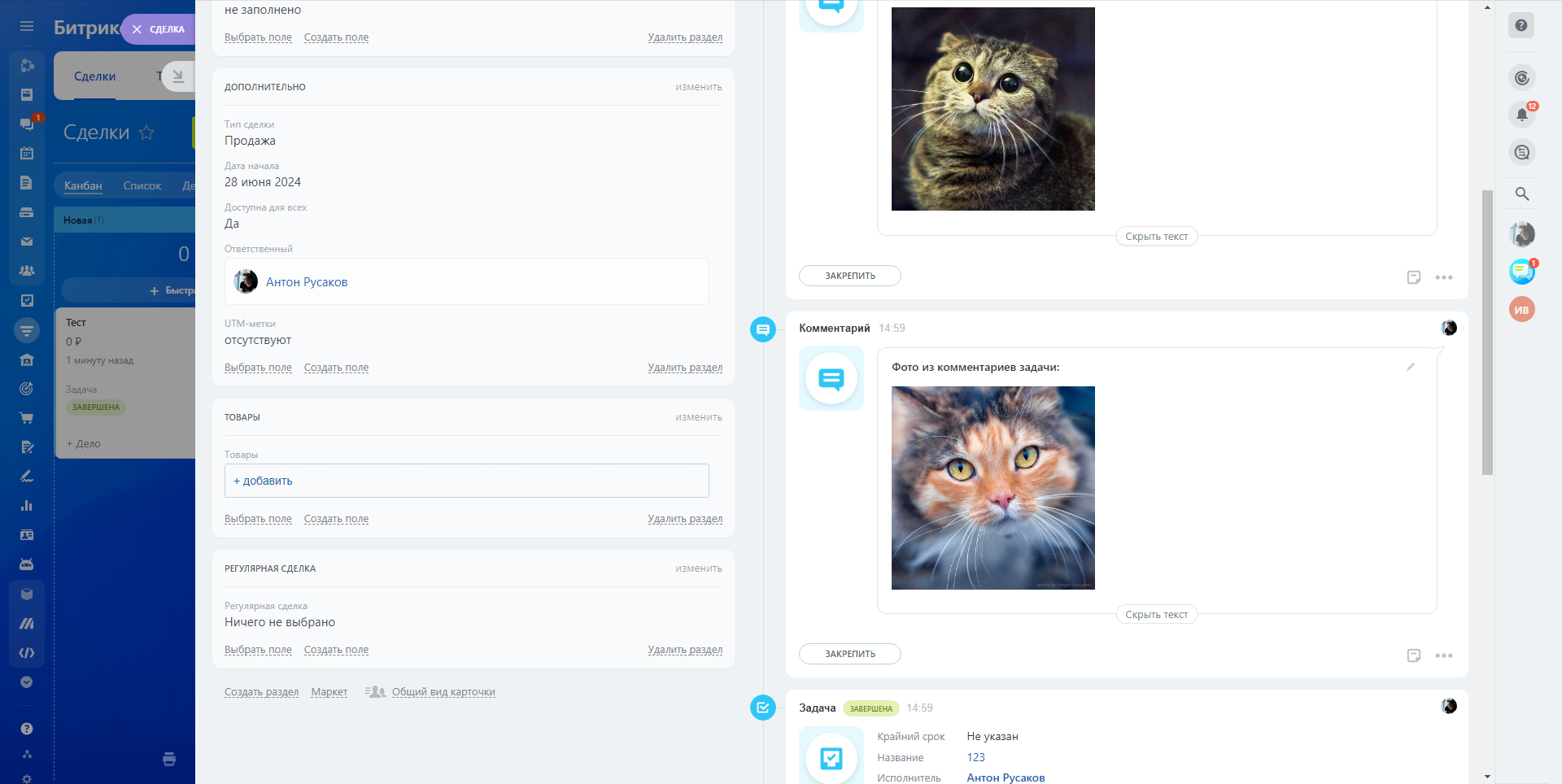Open the Маркет link at the card bottom
The image size is (1562, 784).
point(329,692)
